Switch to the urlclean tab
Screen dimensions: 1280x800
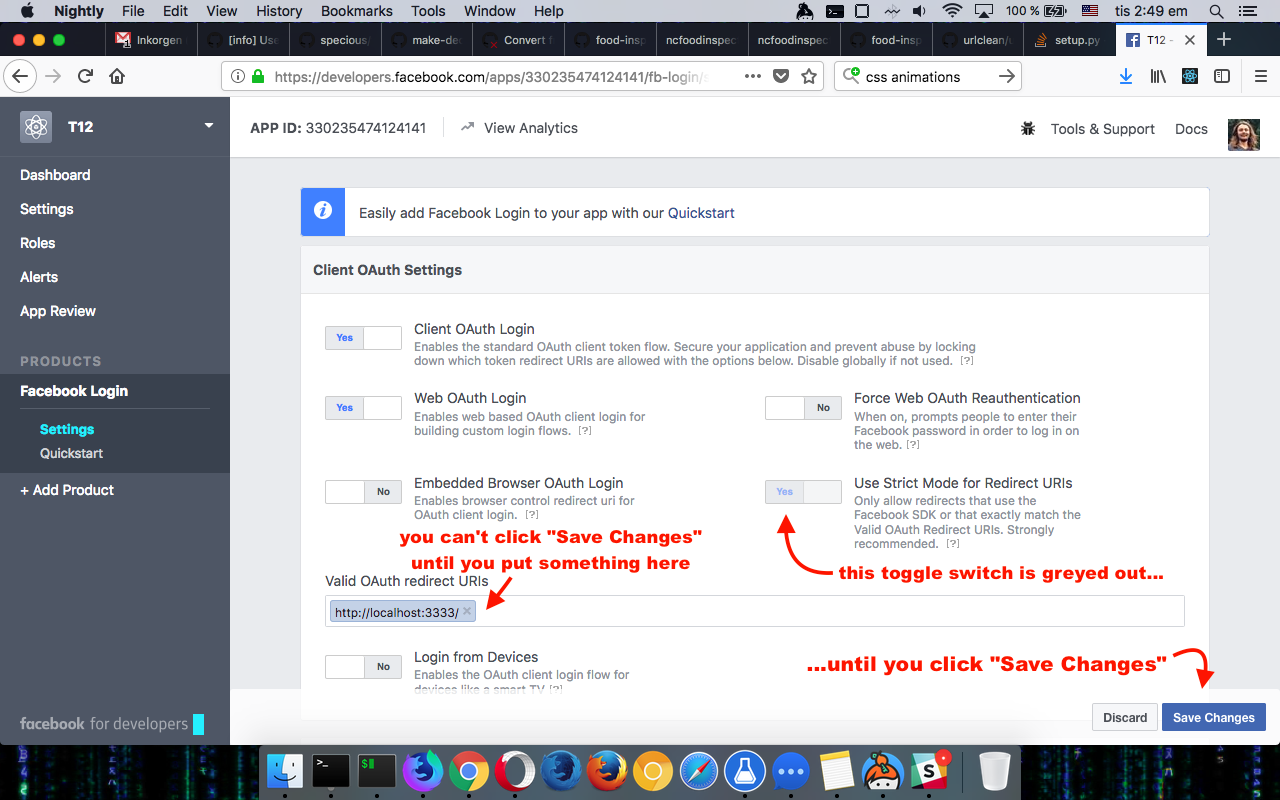pos(976,40)
